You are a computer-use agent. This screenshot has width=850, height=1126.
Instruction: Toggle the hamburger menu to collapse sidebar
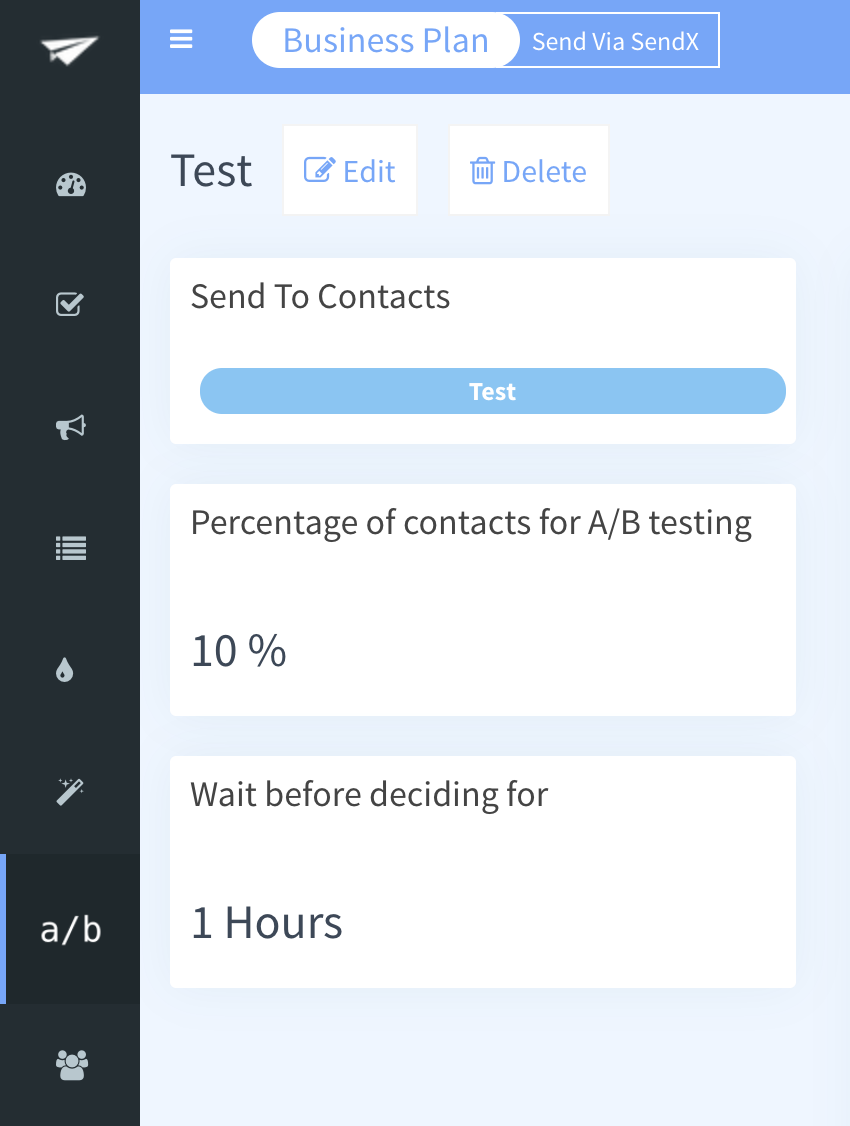(x=181, y=39)
